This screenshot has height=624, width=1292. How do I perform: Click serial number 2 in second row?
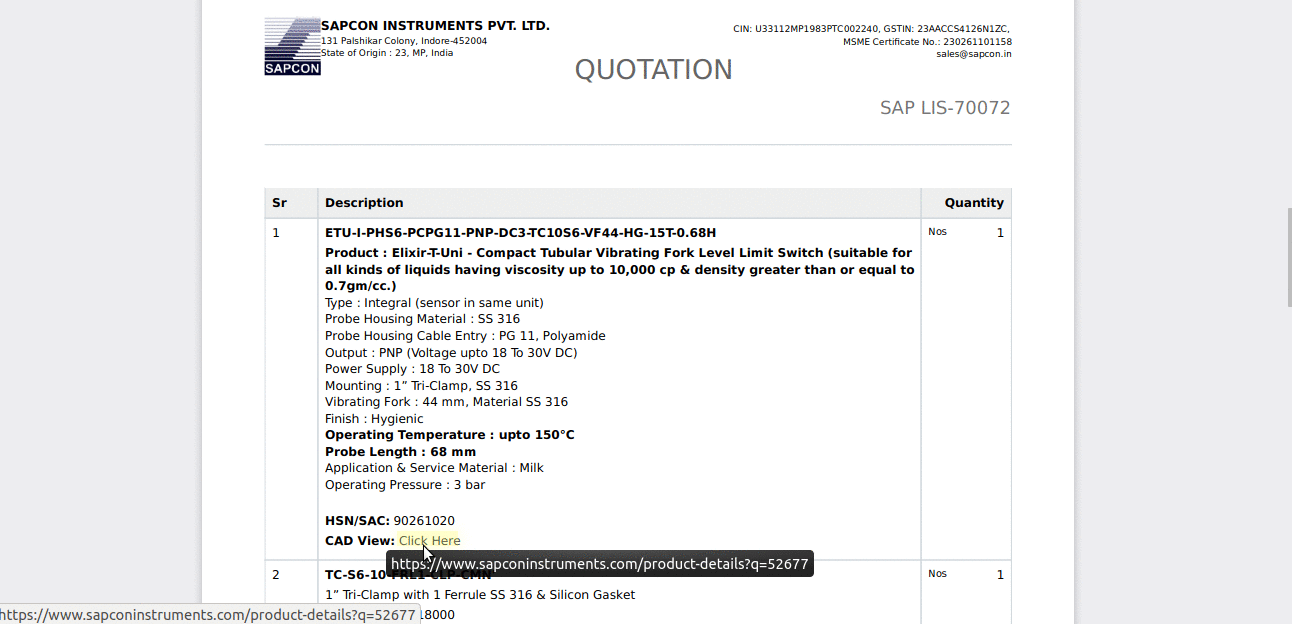276,575
